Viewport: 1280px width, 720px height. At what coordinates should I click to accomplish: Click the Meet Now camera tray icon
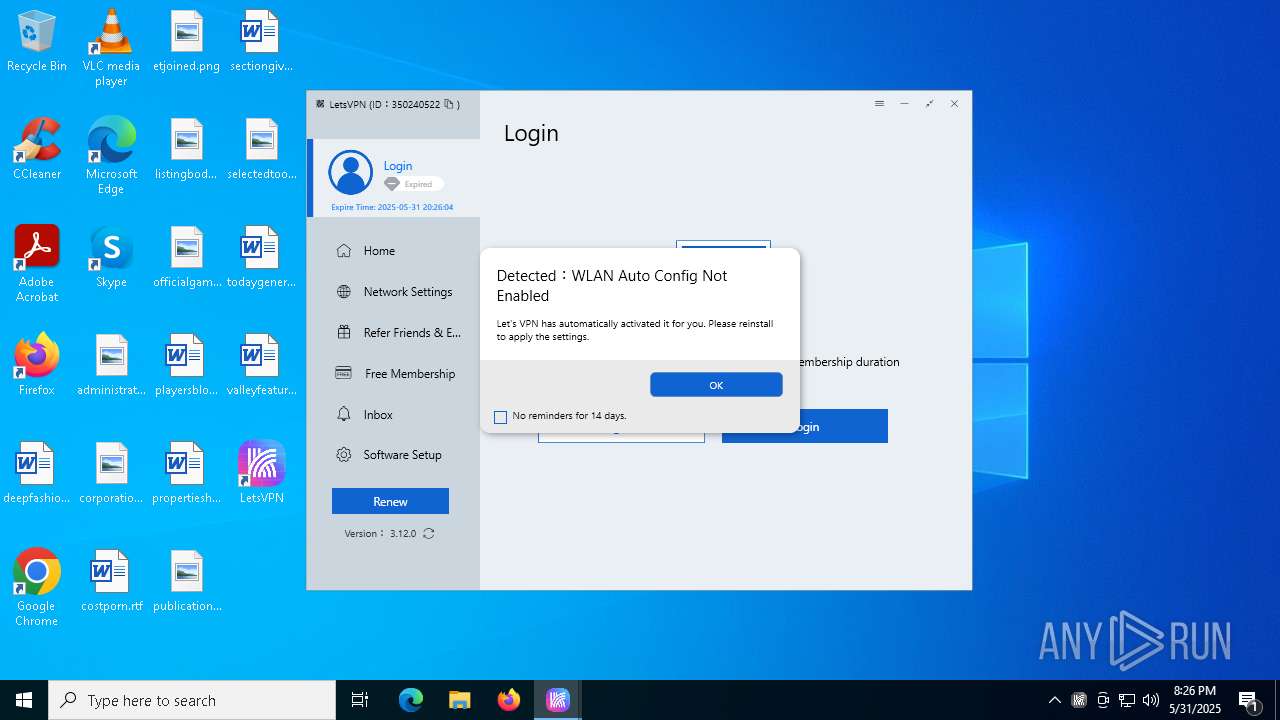click(1103, 700)
